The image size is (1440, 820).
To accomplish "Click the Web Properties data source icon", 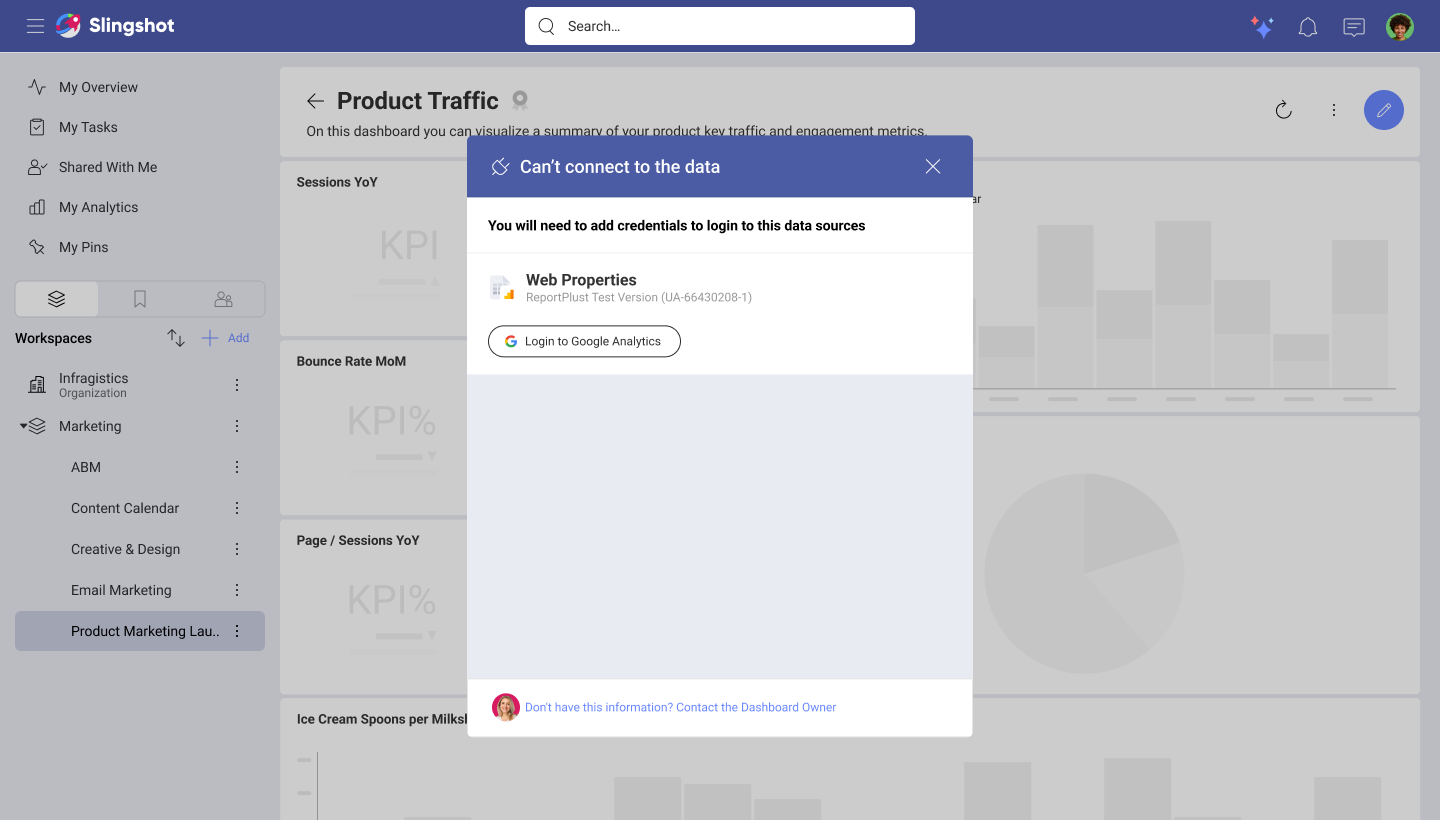I will pyautogui.click(x=502, y=288).
